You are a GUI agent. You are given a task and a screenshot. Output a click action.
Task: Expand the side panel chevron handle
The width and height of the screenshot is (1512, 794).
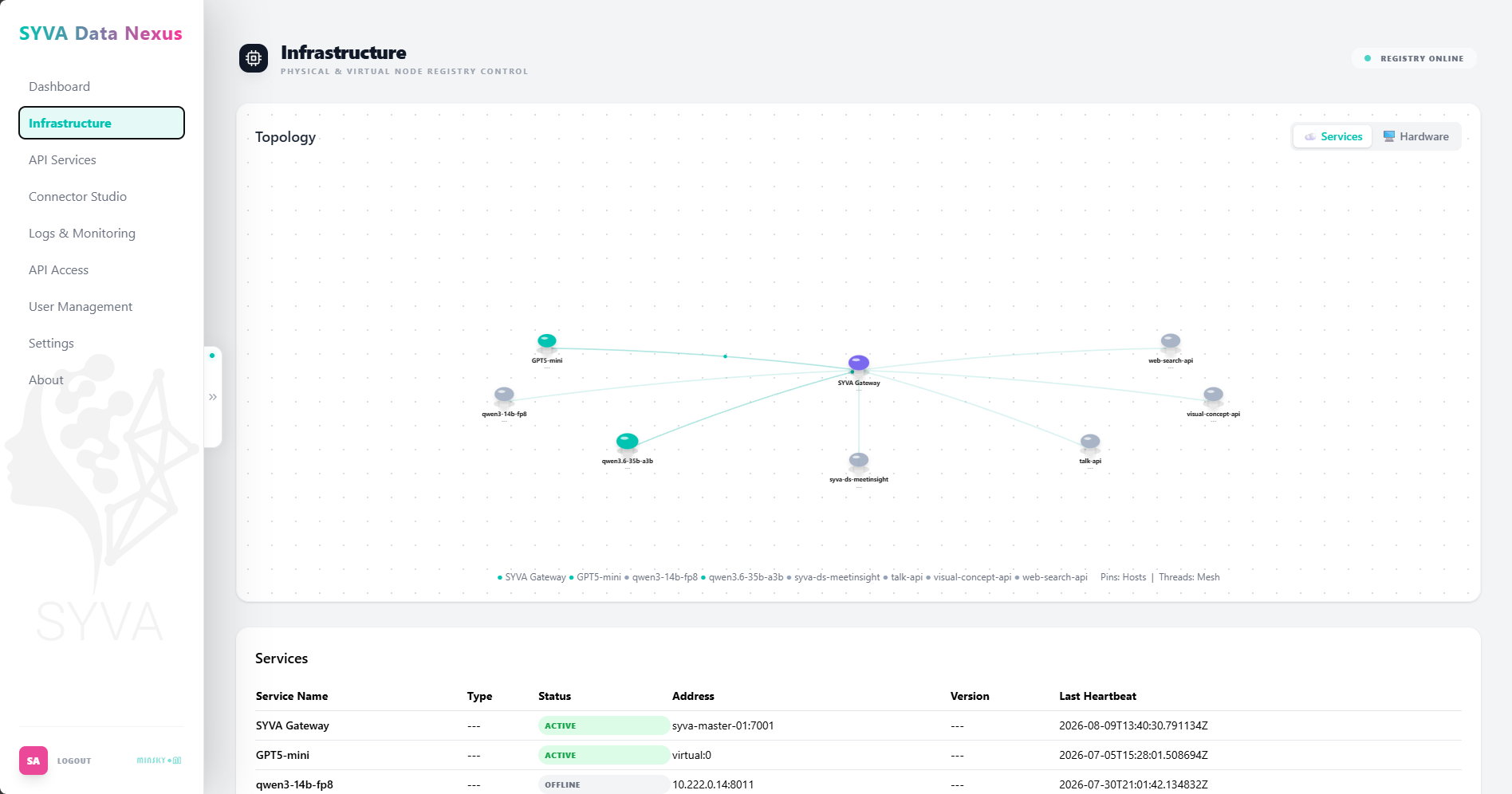[x=213, y=397]
